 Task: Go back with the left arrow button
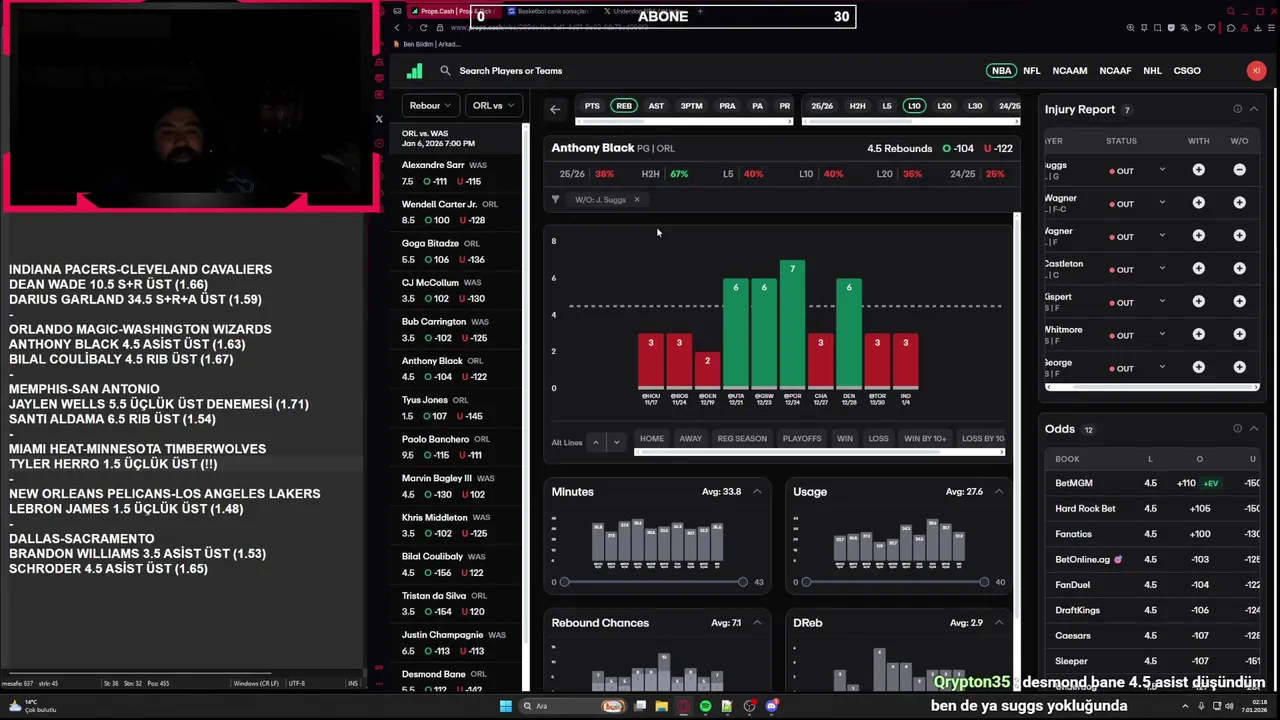[x=555, y=109]
